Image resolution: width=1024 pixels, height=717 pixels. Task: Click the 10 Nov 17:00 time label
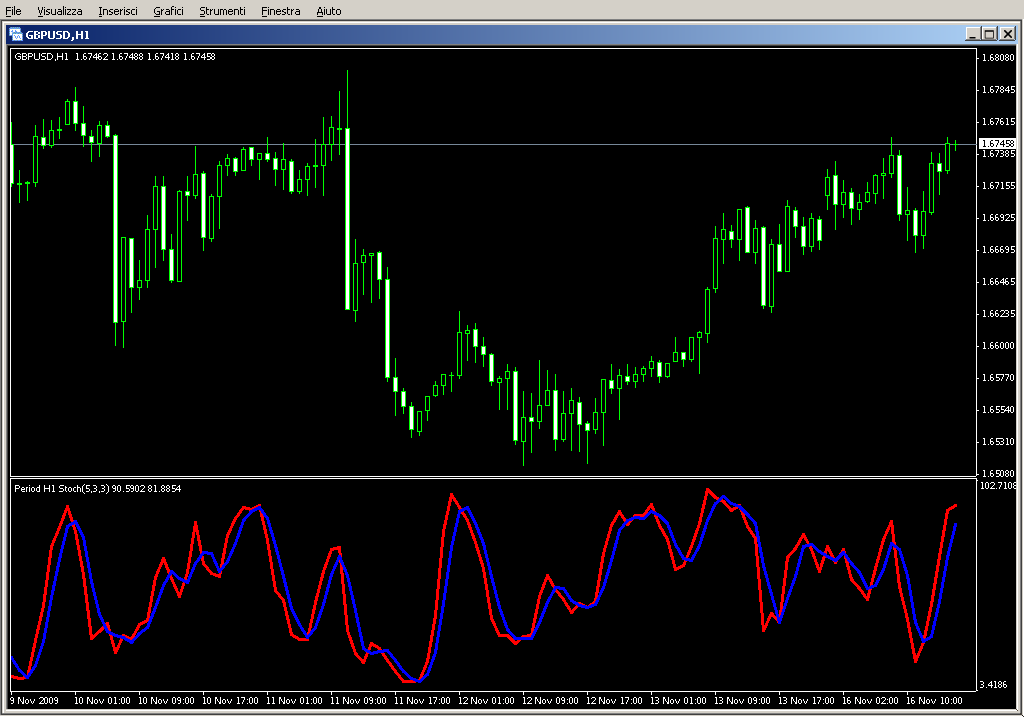pos(230,701)
